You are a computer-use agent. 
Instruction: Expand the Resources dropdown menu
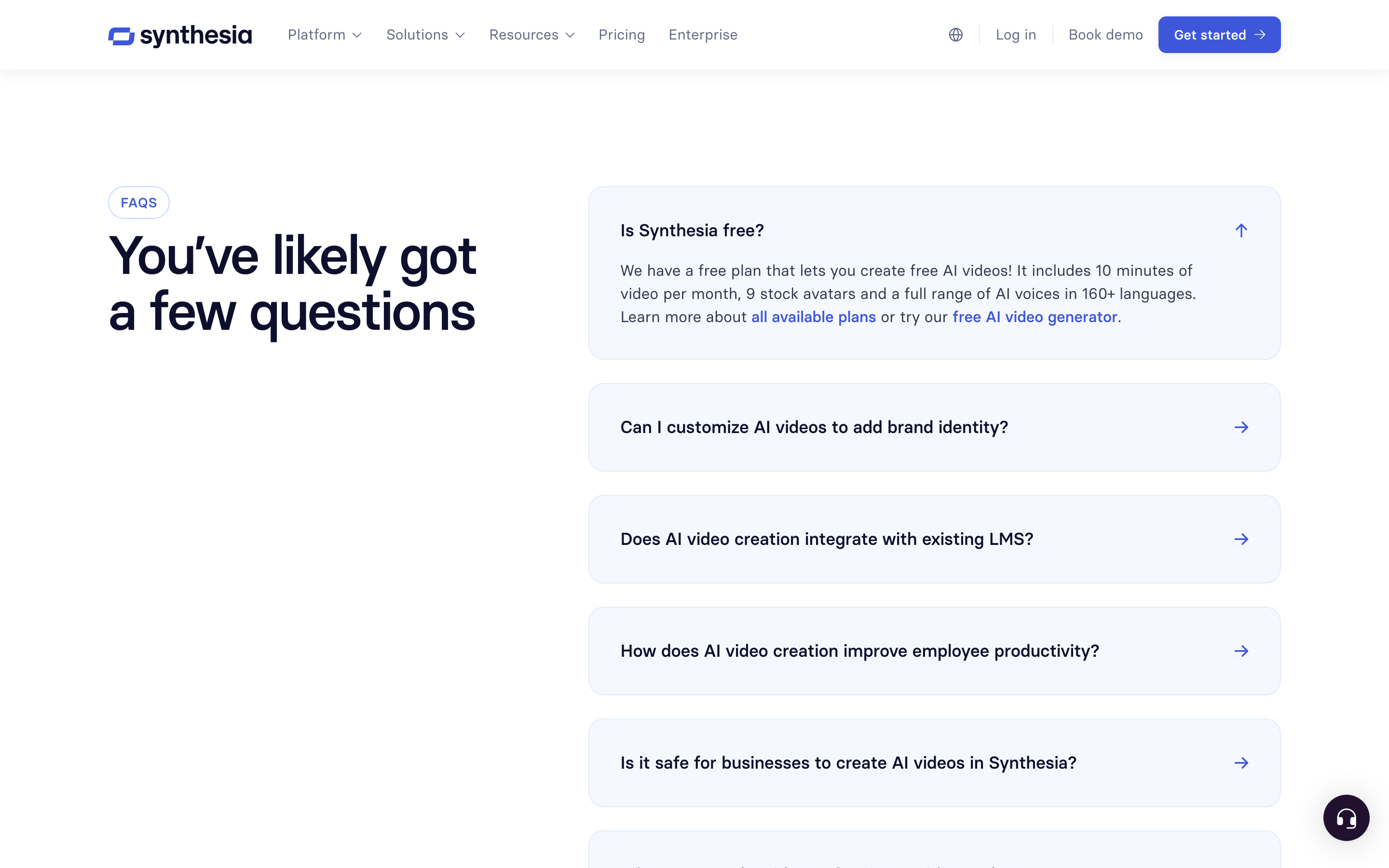[x=531, y=35]
